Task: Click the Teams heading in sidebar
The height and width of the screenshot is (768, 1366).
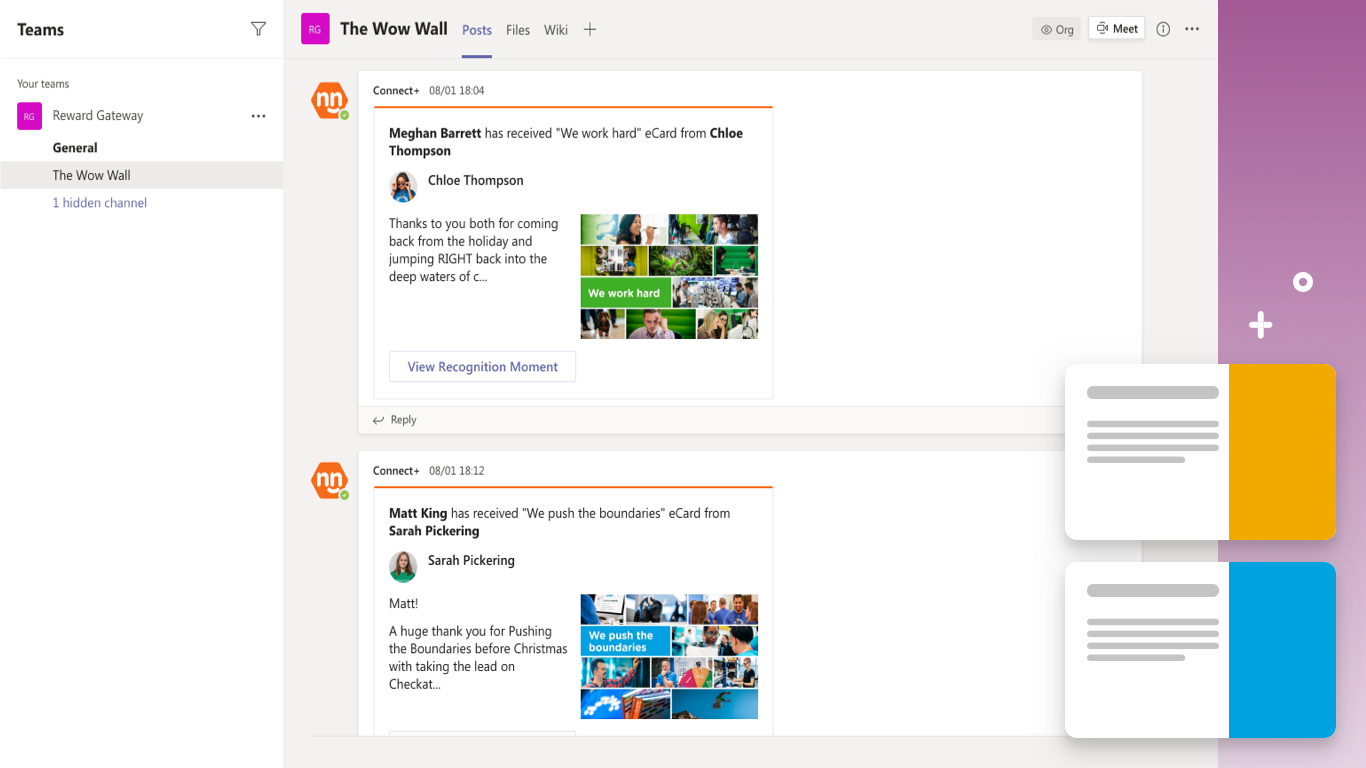Action: [41, 29]
